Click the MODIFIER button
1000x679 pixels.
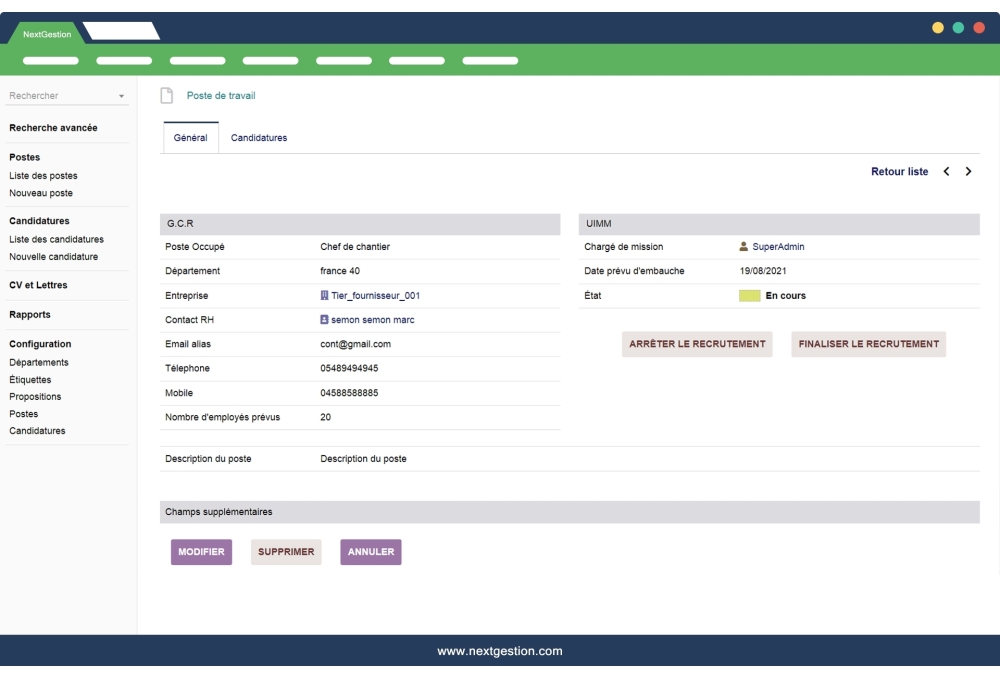coord(200,551)
